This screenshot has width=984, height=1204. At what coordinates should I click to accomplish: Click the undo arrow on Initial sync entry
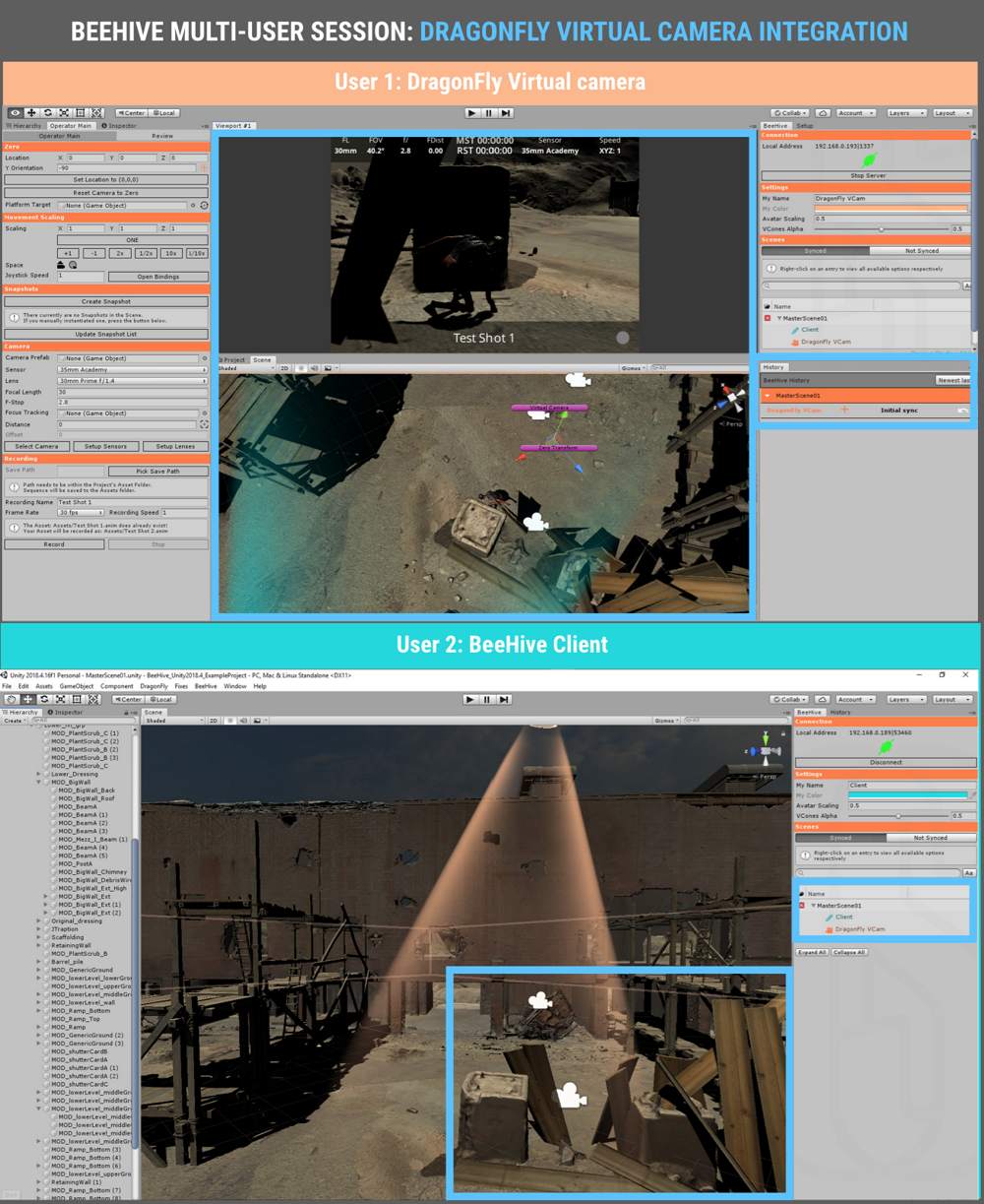point(962,411)
